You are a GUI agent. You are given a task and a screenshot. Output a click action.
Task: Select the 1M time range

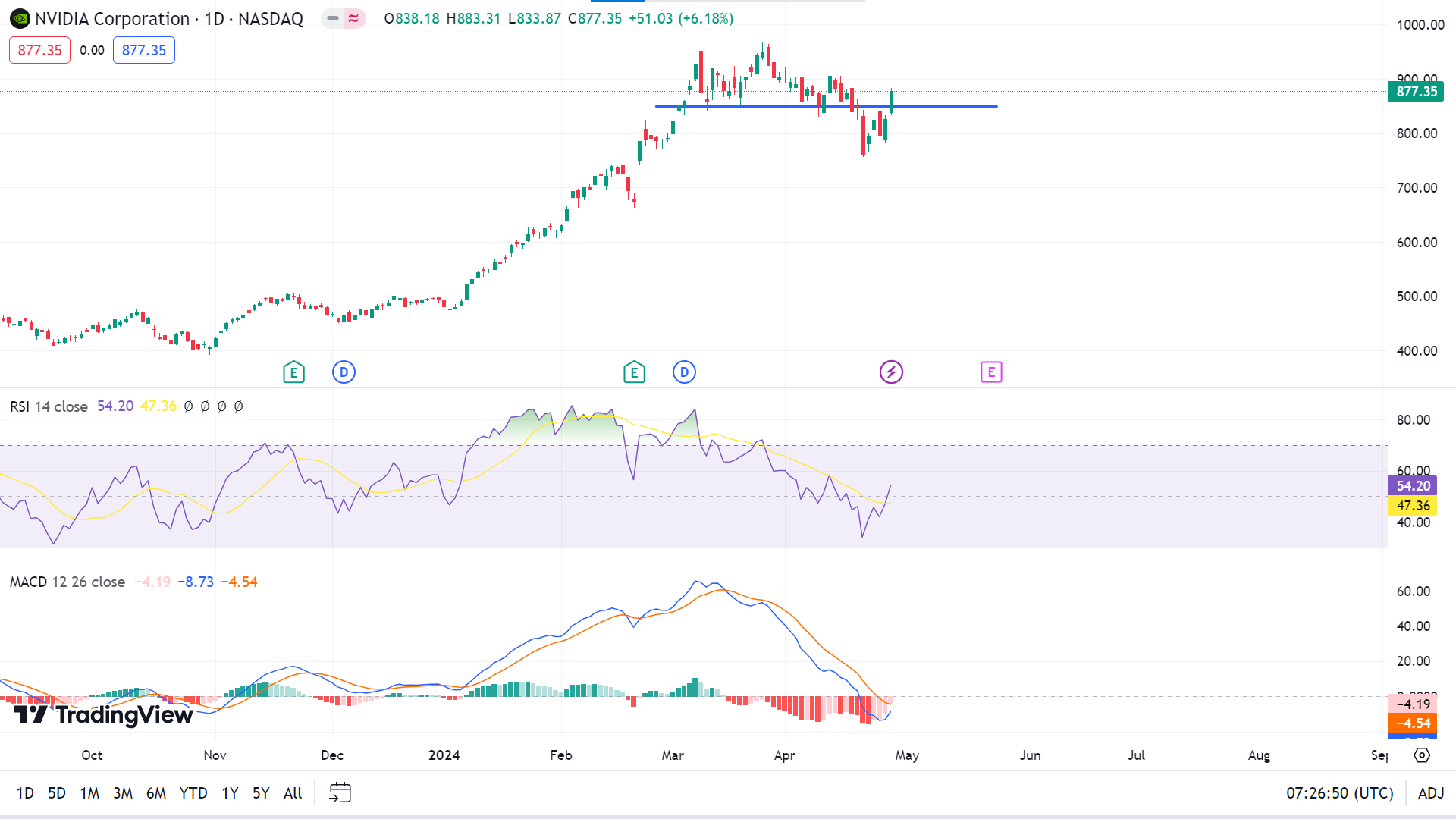click(x=89, y=793)
